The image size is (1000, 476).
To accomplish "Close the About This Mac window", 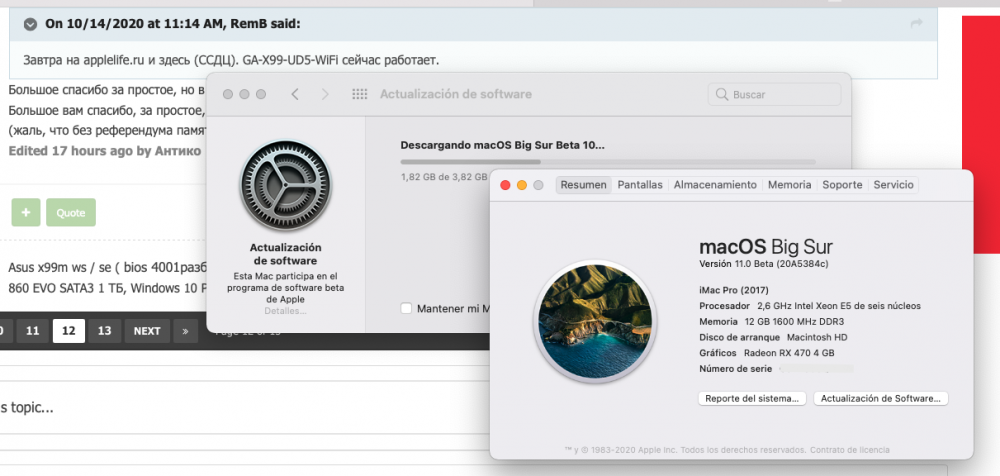I will point(505,185).
